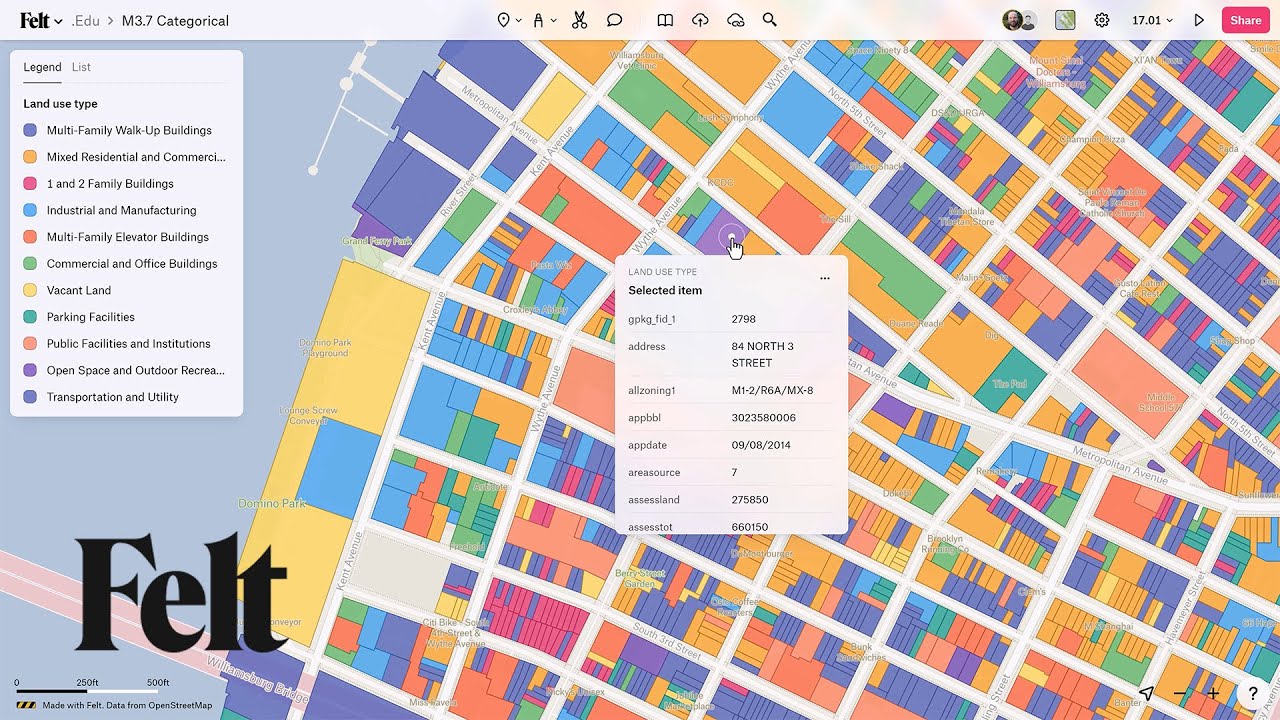Viewport: 1280px width, 720px height.
Task: Select the Marker drawing tool
Action: pyautogui.click(x=538, y=20)
